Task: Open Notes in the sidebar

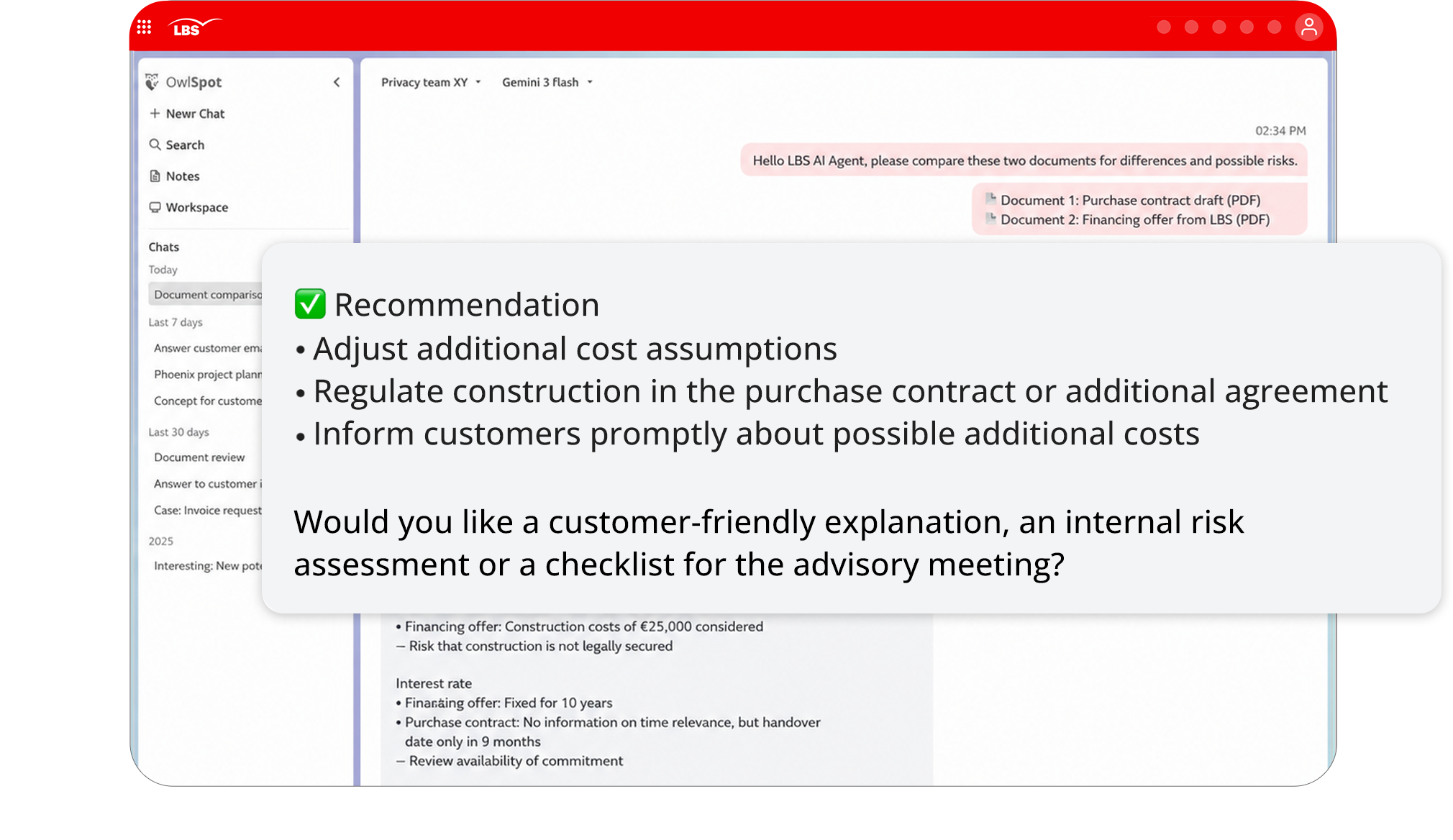Action: 175,176
